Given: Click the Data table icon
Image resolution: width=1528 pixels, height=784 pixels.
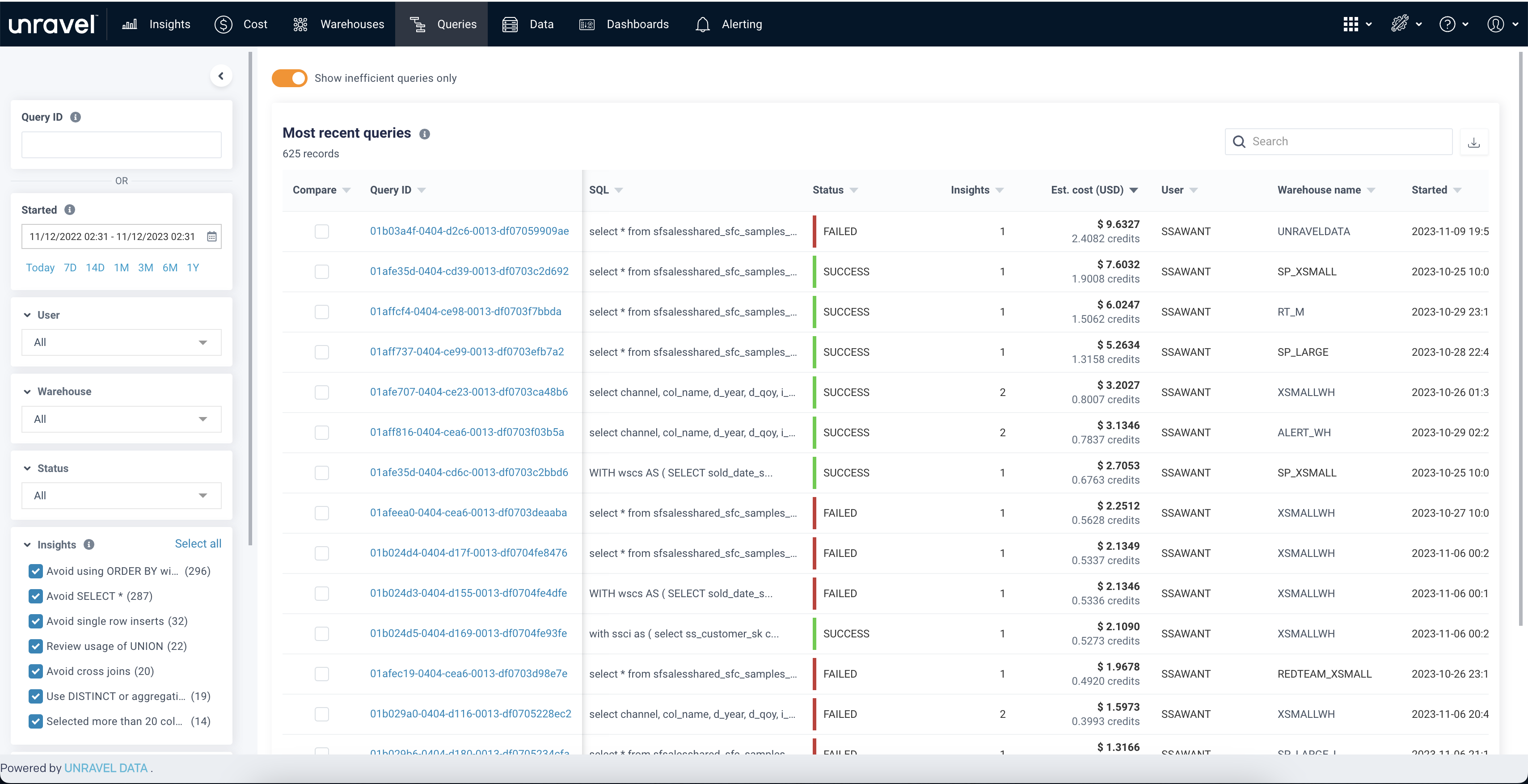Looking at the screenshot, I should [x=510, y=24].
